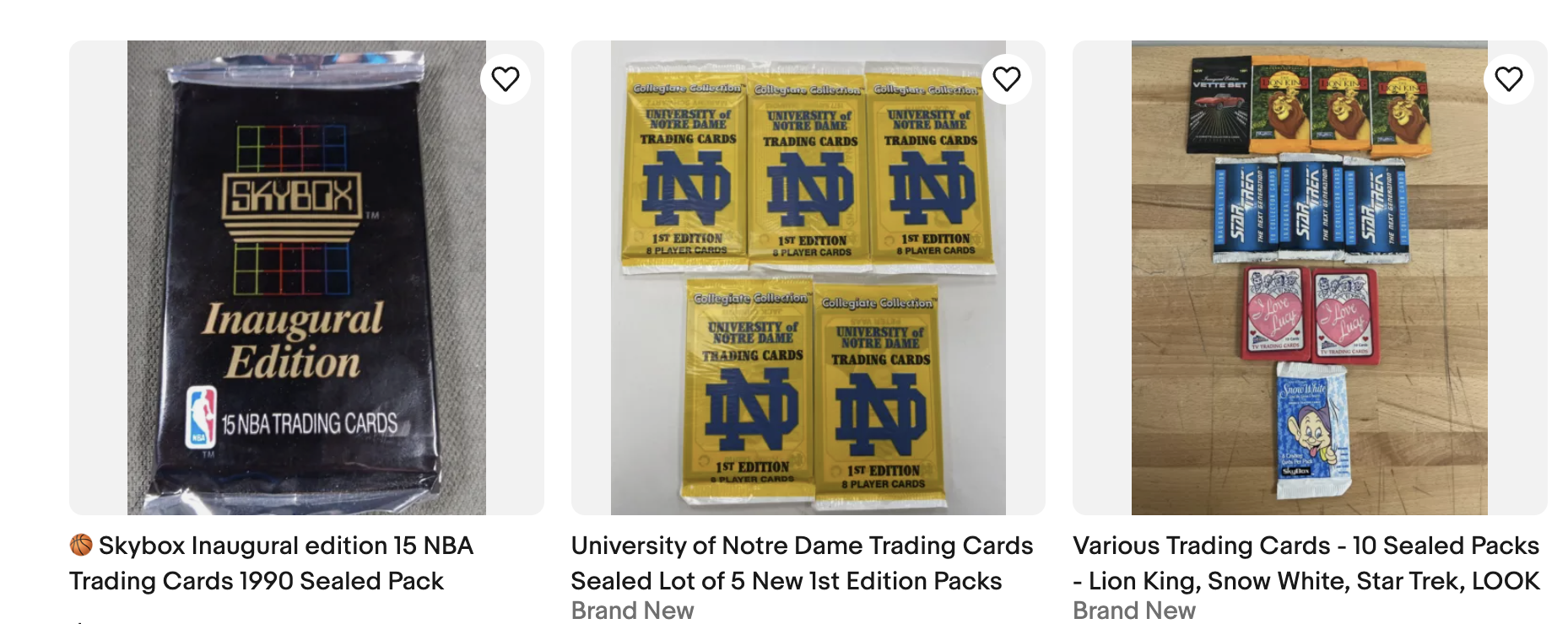Click the Brand New label under the Notre Dame listing
Screen dimensions: 1568x624
[x=632, y=611]
